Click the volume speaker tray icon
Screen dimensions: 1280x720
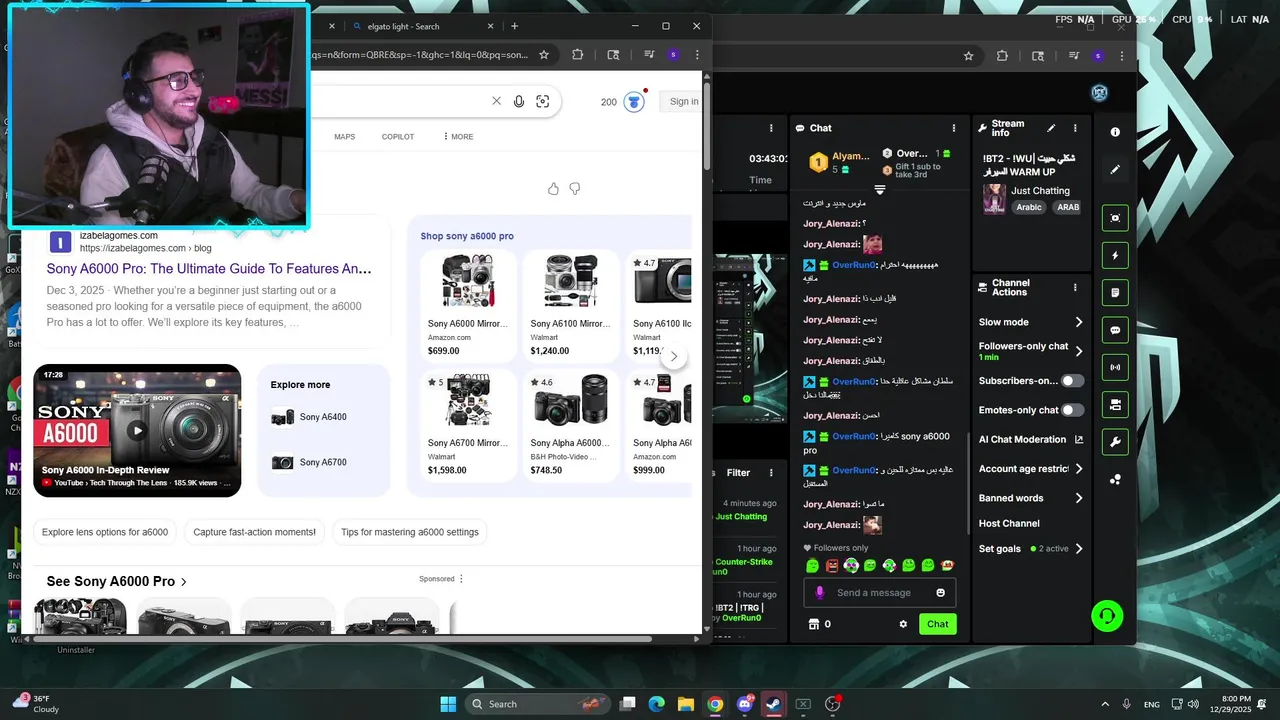pos(1193,704)
